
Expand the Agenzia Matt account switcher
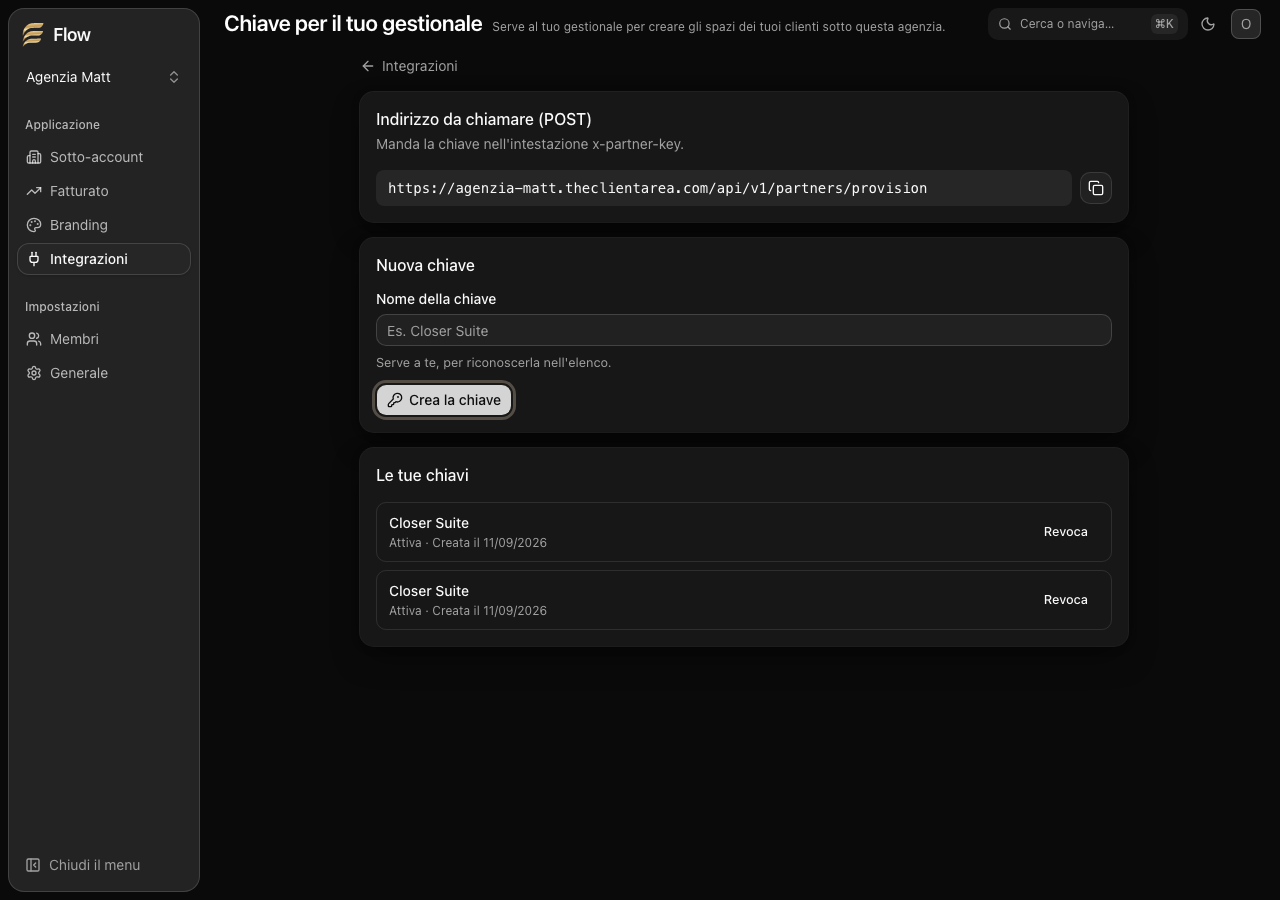(104, 77)
